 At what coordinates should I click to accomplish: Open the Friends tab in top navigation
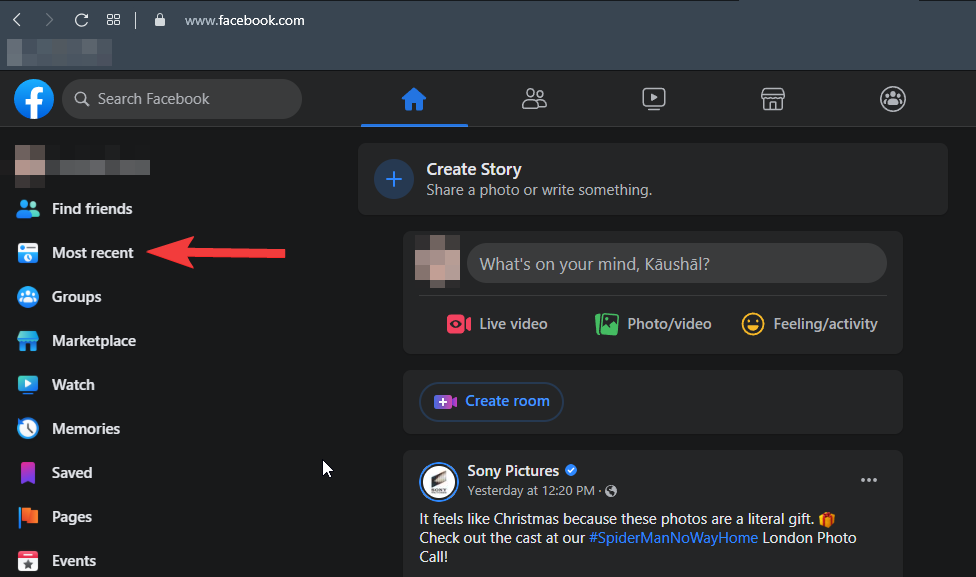tap(534, 99)
